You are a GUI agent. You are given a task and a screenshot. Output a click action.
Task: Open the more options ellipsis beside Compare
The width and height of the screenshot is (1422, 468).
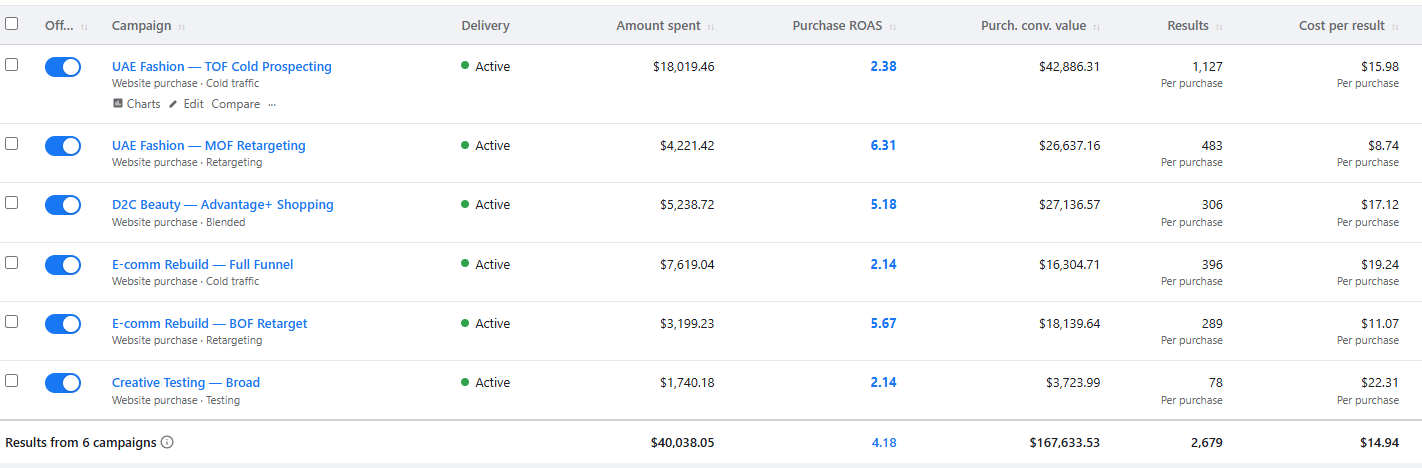(x=272, y=104)
